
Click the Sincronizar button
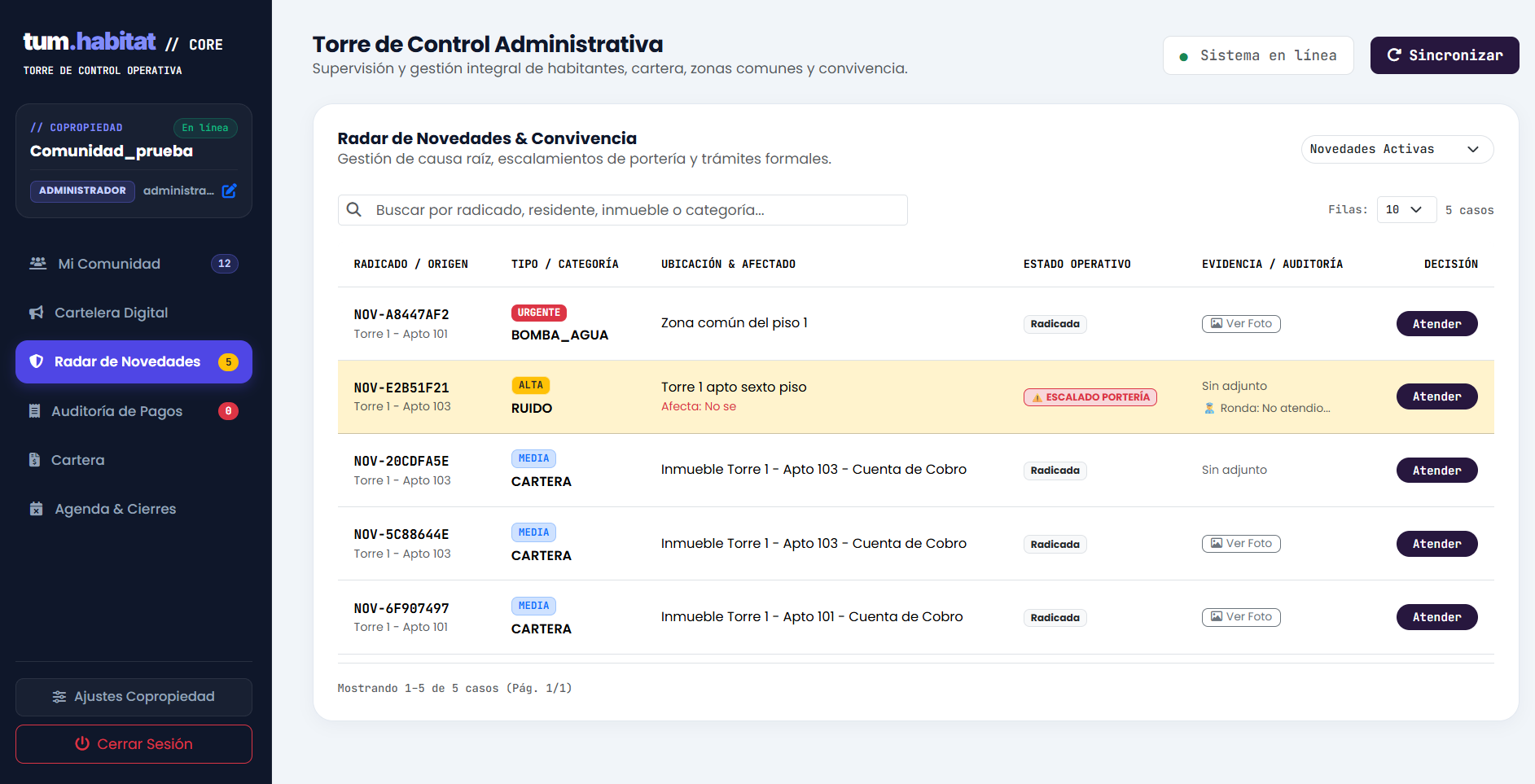coord(1445,55)
